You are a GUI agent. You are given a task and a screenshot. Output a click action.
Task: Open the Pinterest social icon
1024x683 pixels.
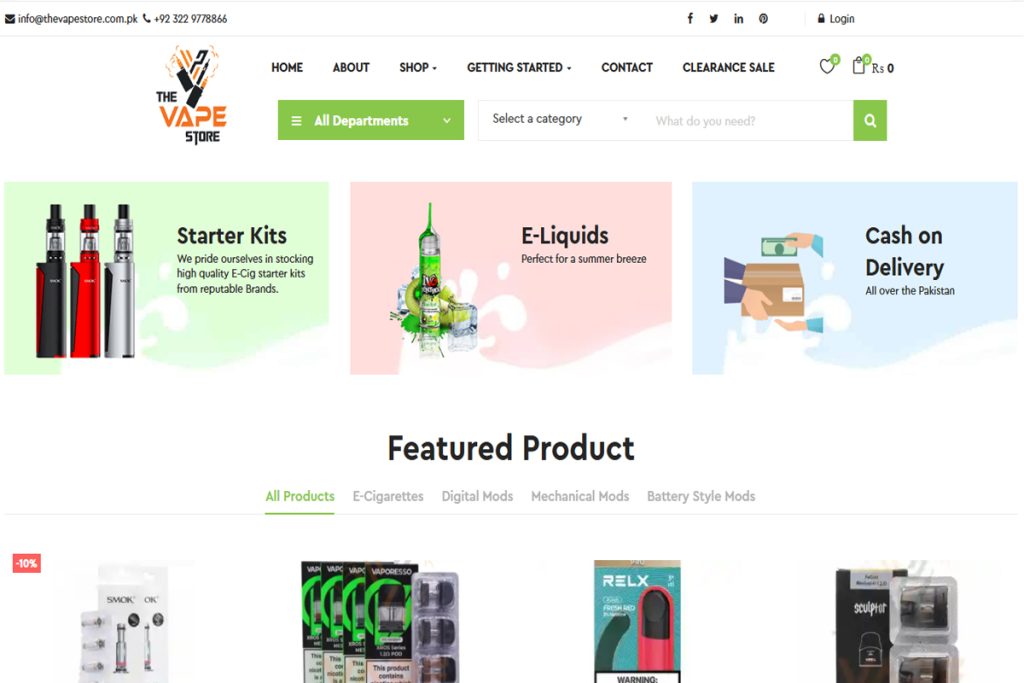pos(763,18)
